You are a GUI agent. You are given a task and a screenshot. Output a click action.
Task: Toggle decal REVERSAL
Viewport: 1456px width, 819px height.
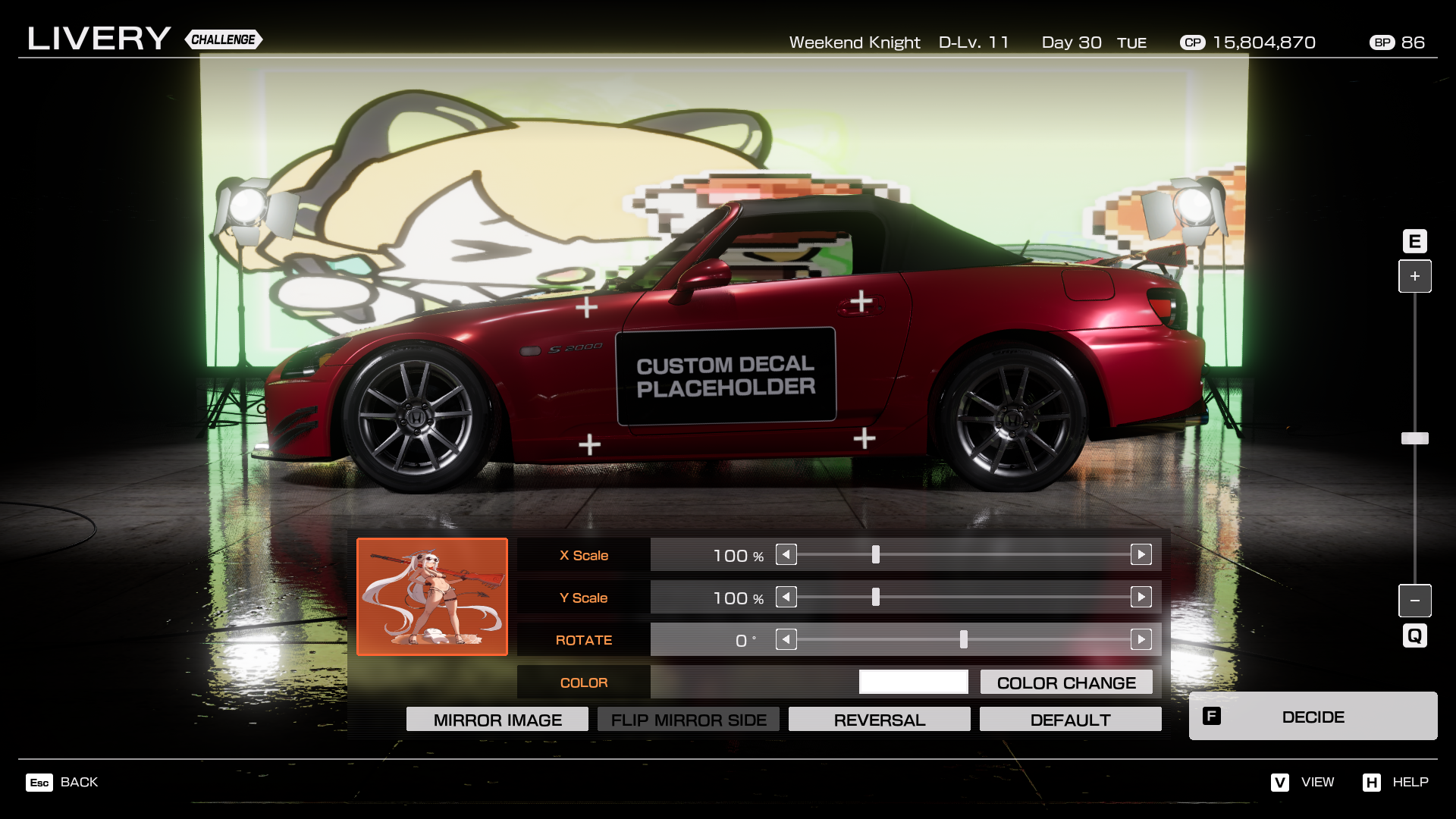pyautogui.click(x=880, y=720)
